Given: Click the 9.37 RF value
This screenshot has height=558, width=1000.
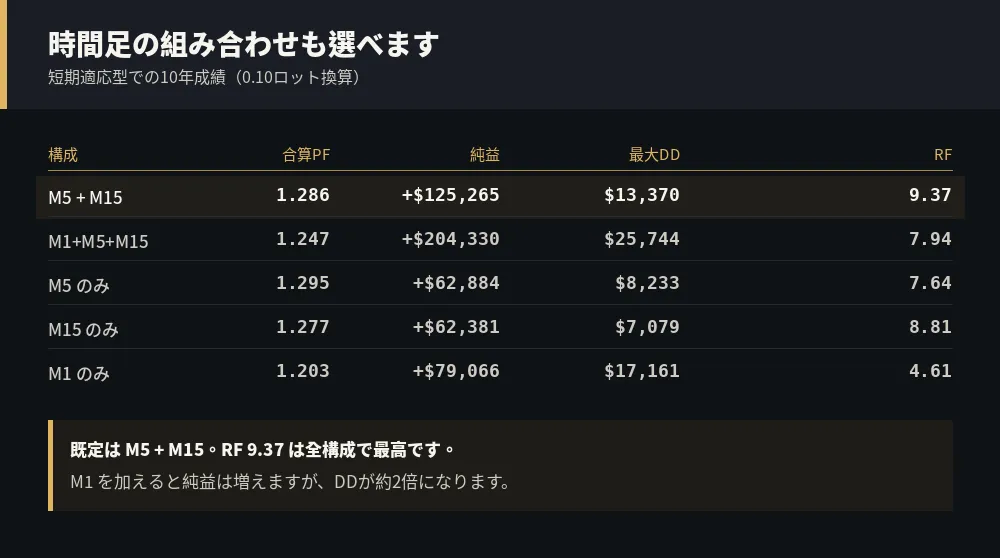Looking at the screenshot, I should pos(930,195).
